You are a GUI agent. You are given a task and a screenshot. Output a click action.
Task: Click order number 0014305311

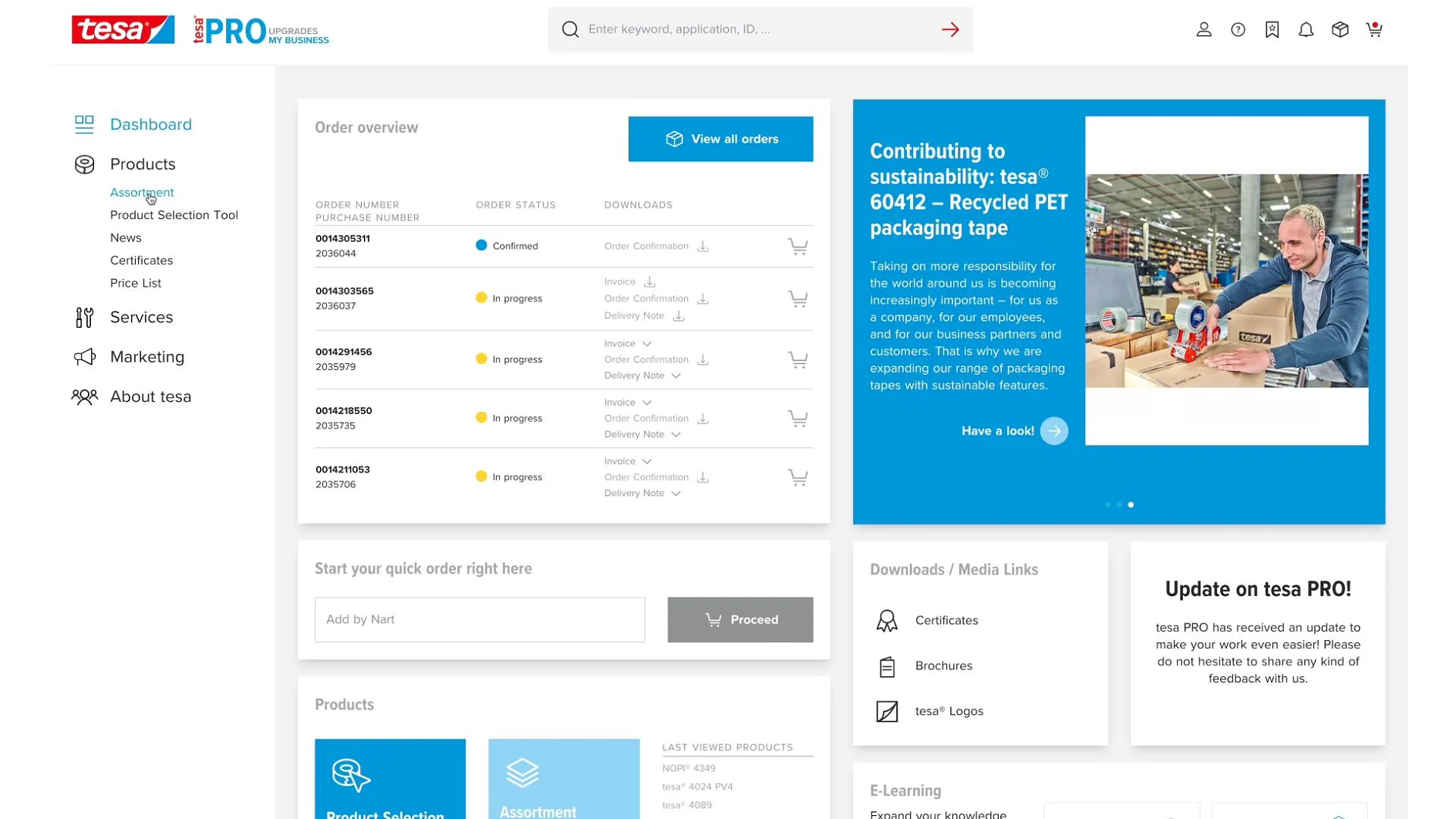tap(342, 238)
